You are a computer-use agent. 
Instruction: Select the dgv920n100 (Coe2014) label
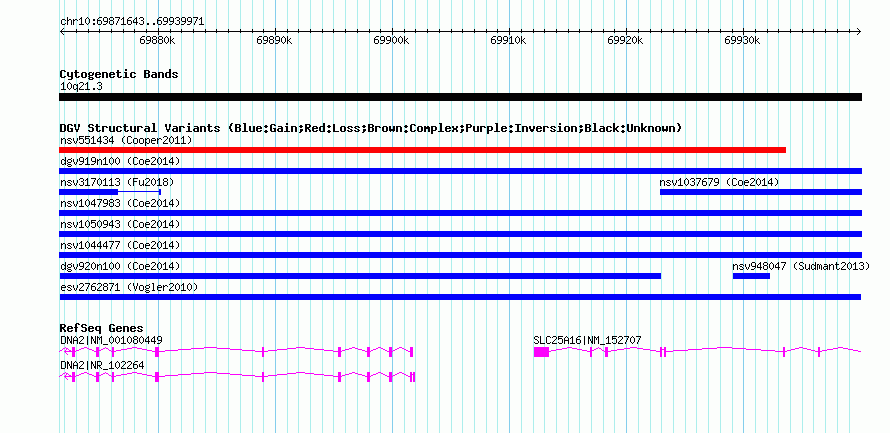click(x=120, y=266)
